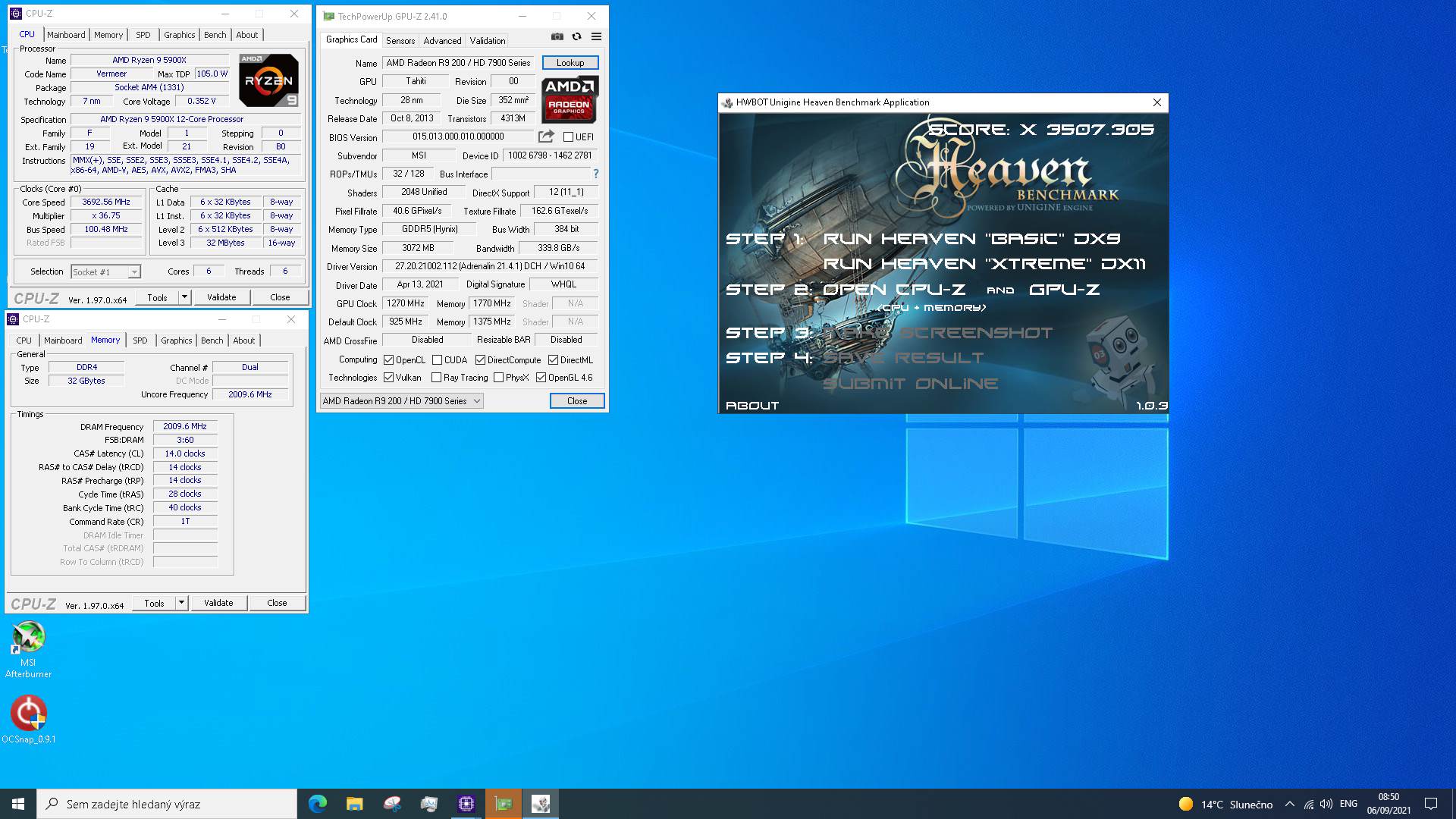Click the Close button at GPU-Z bottom
Image resolution: width=1456 pixels, height=819 pixels.
coord(577,401)
